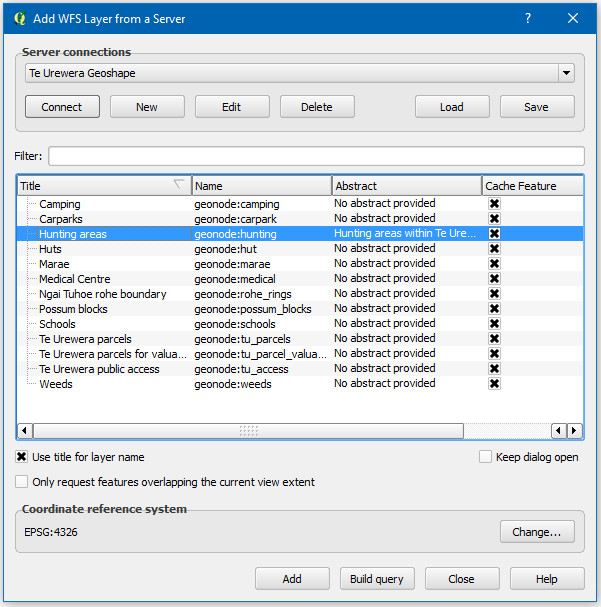Toggle Cache Feature checkbox for Camping
The image size is (601, 607).
(494, 204)
